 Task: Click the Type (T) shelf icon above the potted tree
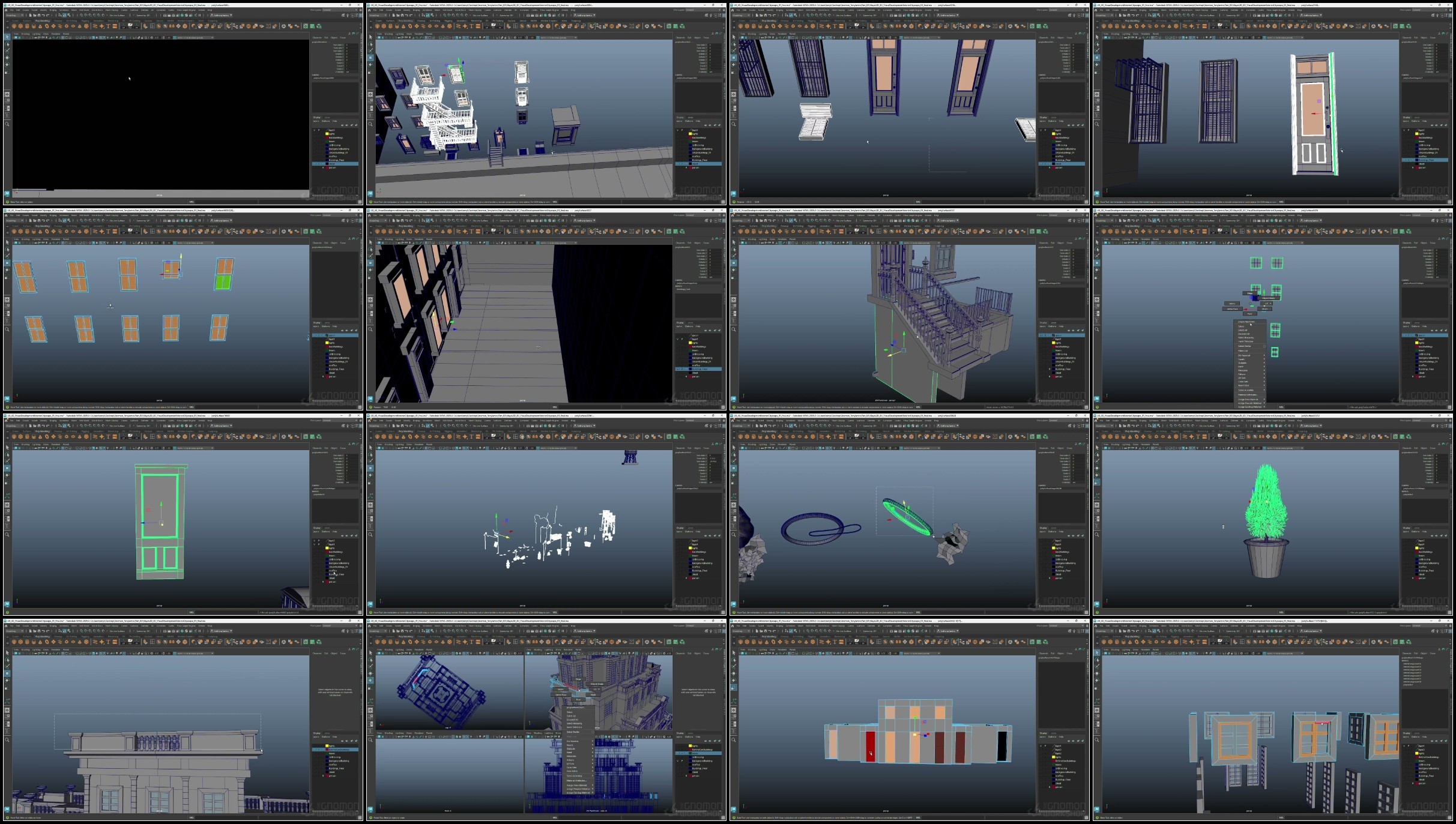coord(1198,436)
